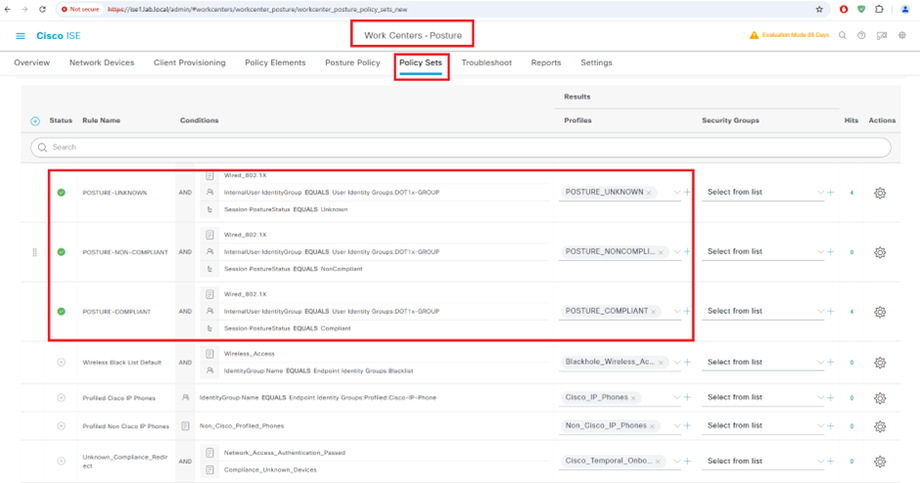This screenshot has height=483, width=920.
Task: Open the Client Provisioning tab
Action: click(190, 62)
